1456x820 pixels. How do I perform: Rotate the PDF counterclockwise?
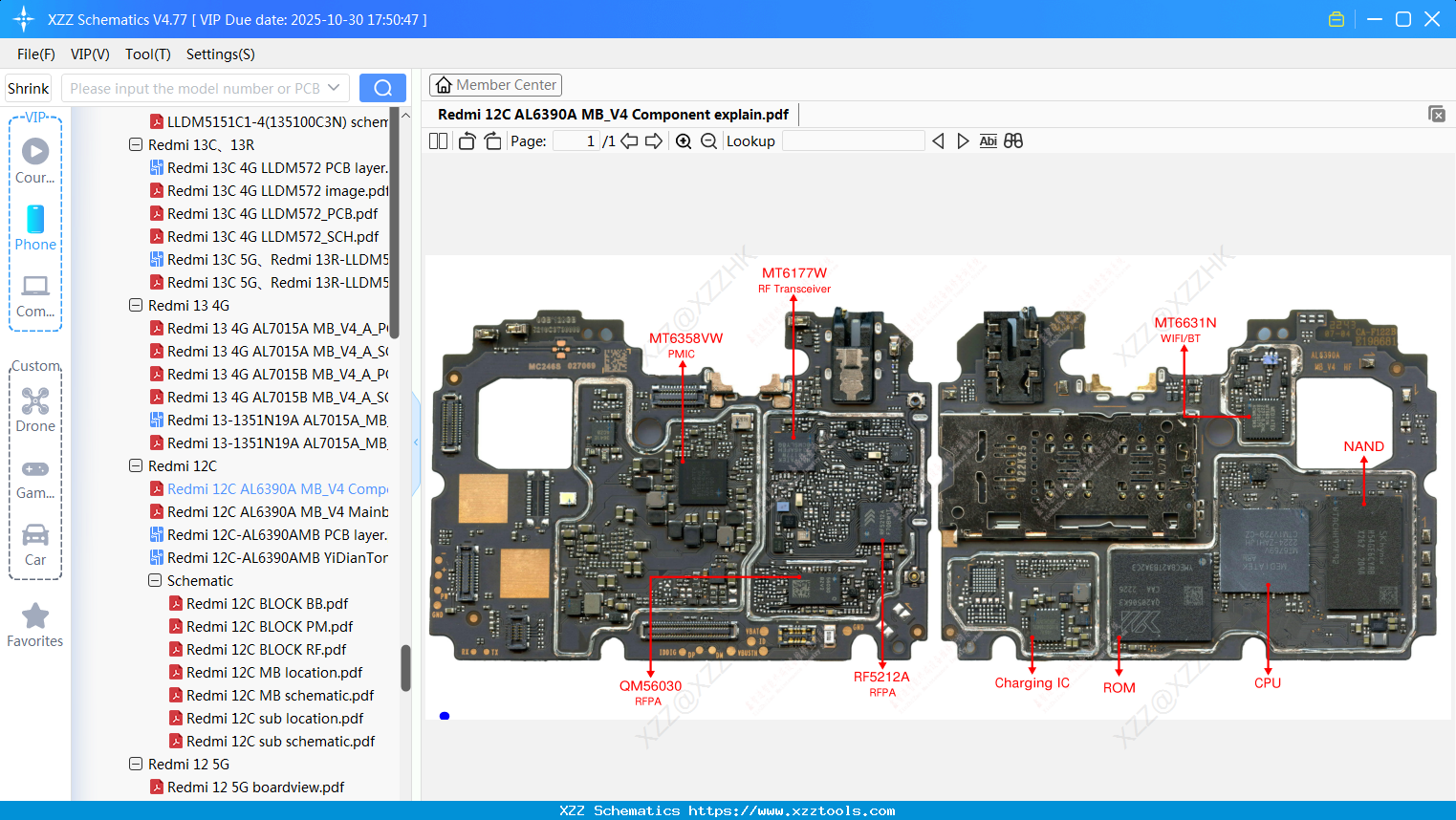466,140
